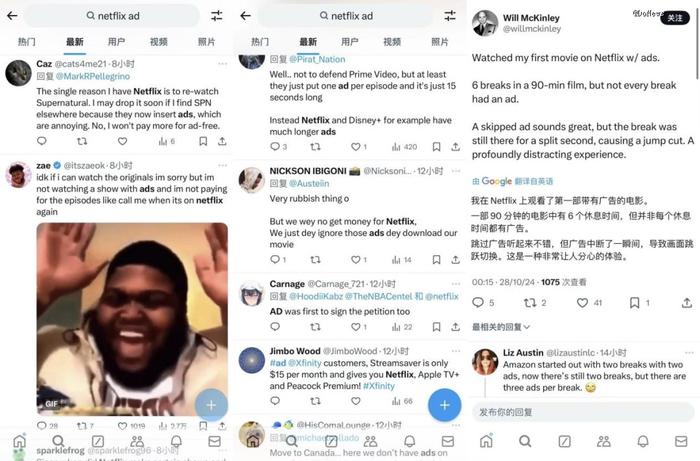Image resolution: width=700 pixels, height=461 pixels.
Task: Follow Will McKinley with 关注 button
Action: point(675,18)
